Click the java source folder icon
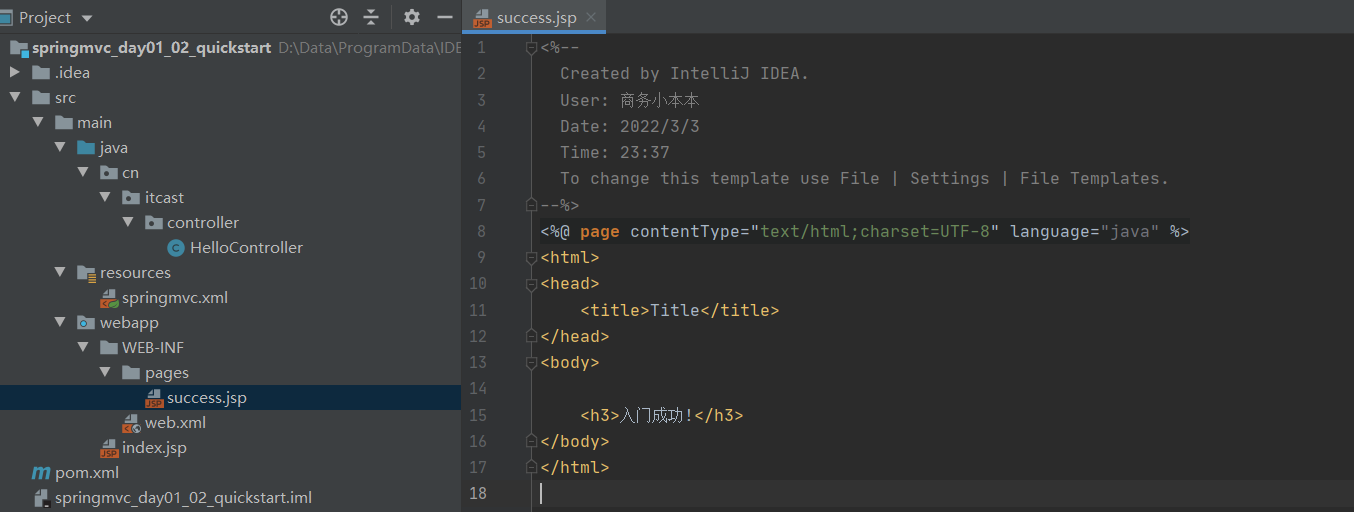The width and height of the screenshot is (1354, 512). 86,147
